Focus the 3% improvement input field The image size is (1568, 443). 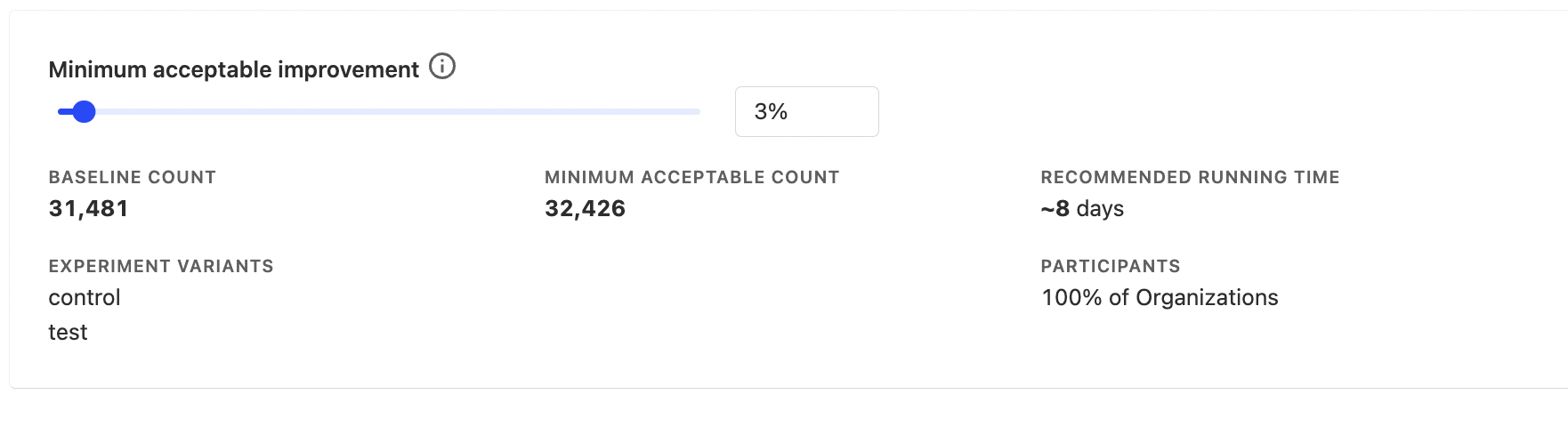coord(806,111)
